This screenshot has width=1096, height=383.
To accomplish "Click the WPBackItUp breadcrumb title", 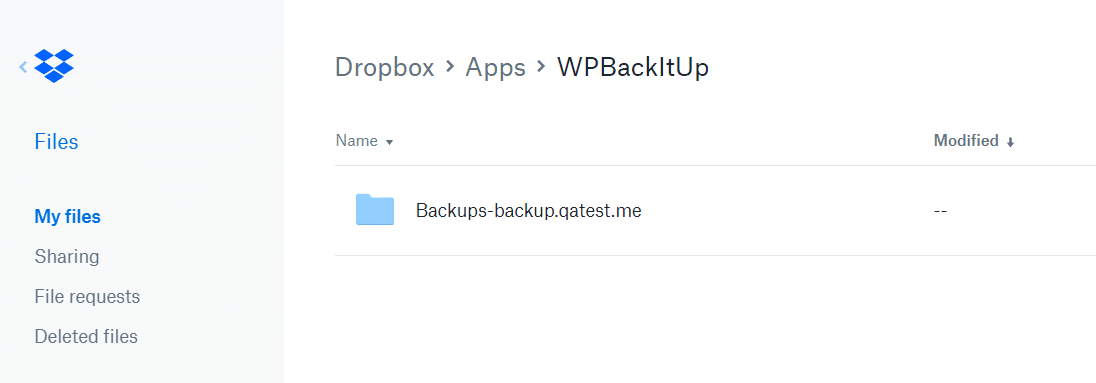I will [x=633, y=67].
